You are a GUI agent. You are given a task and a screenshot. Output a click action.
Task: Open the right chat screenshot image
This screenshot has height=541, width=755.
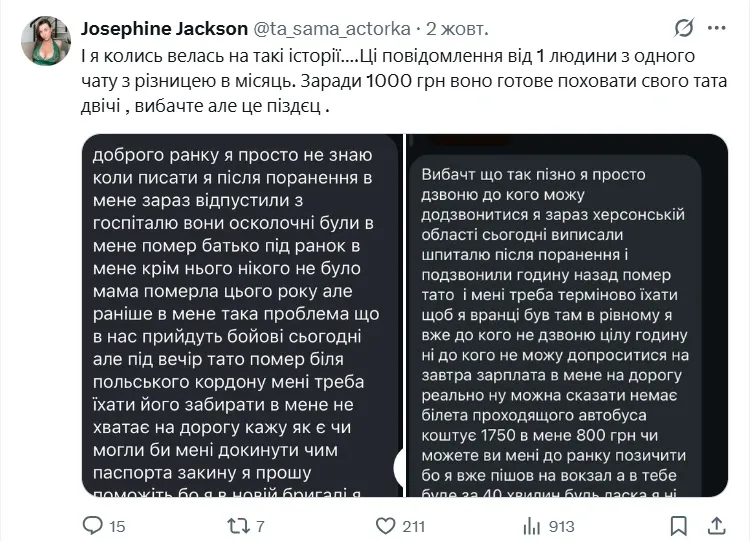tap(568, 315)
